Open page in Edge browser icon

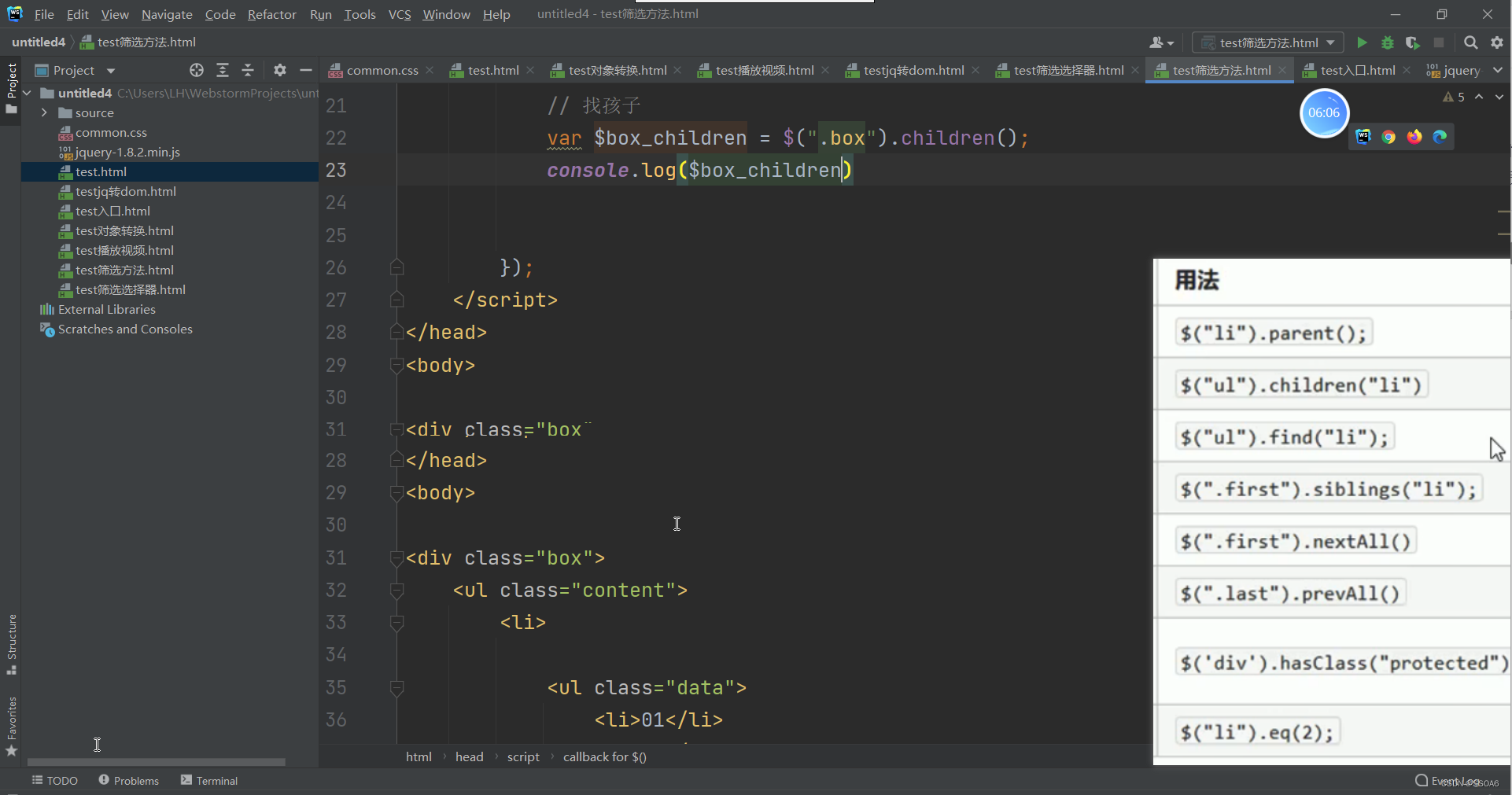pyautogui.click(x=1440, y=137)
